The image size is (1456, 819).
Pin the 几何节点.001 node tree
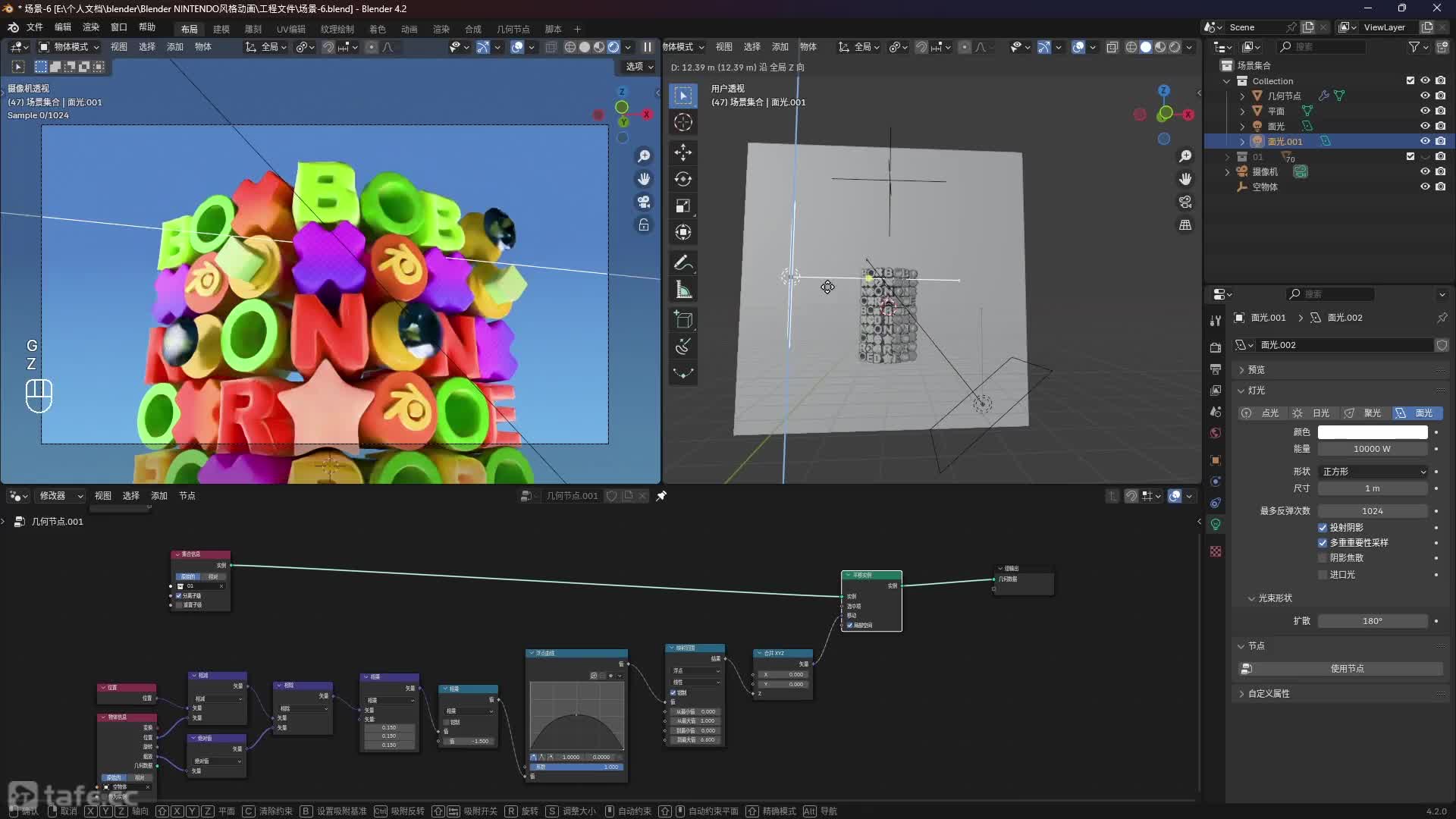[661, 496]
